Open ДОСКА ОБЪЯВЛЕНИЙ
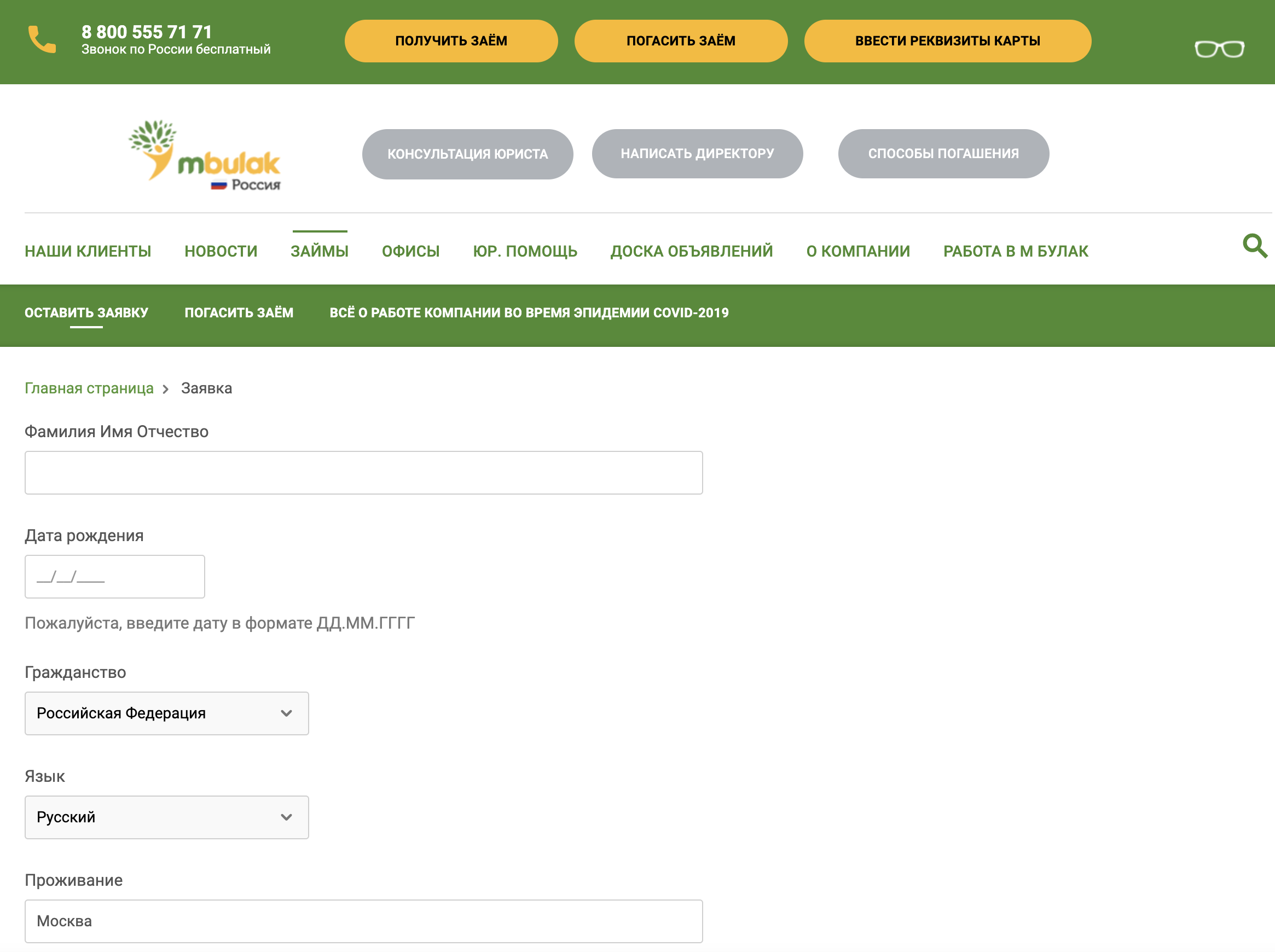Viewport: 1275px width, 952px height. coord(691,251)
